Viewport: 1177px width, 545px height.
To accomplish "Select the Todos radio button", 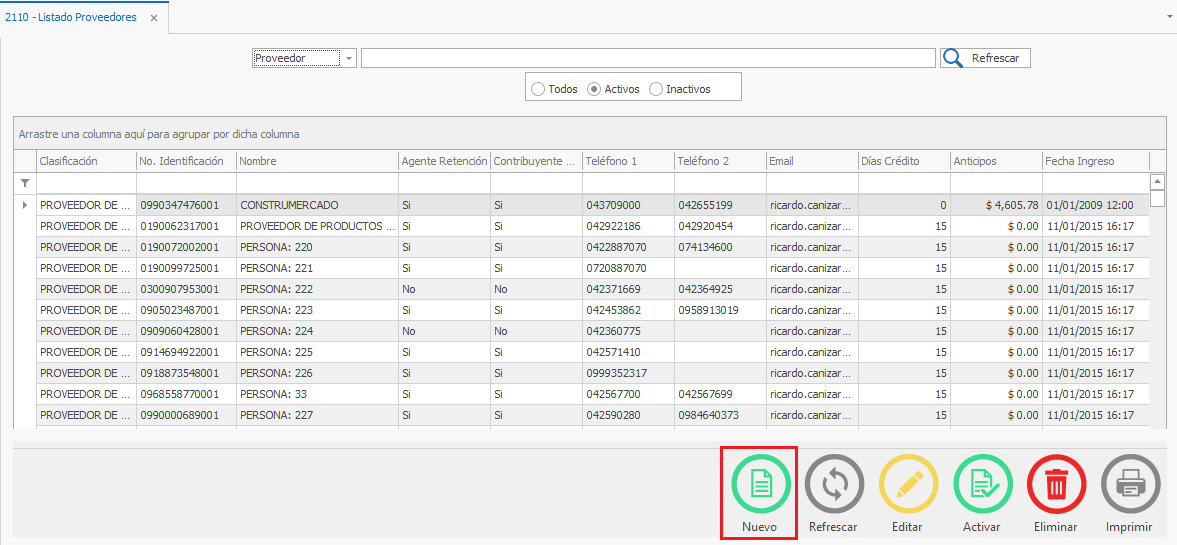I will pyautogui.click(x=539, y=89).
